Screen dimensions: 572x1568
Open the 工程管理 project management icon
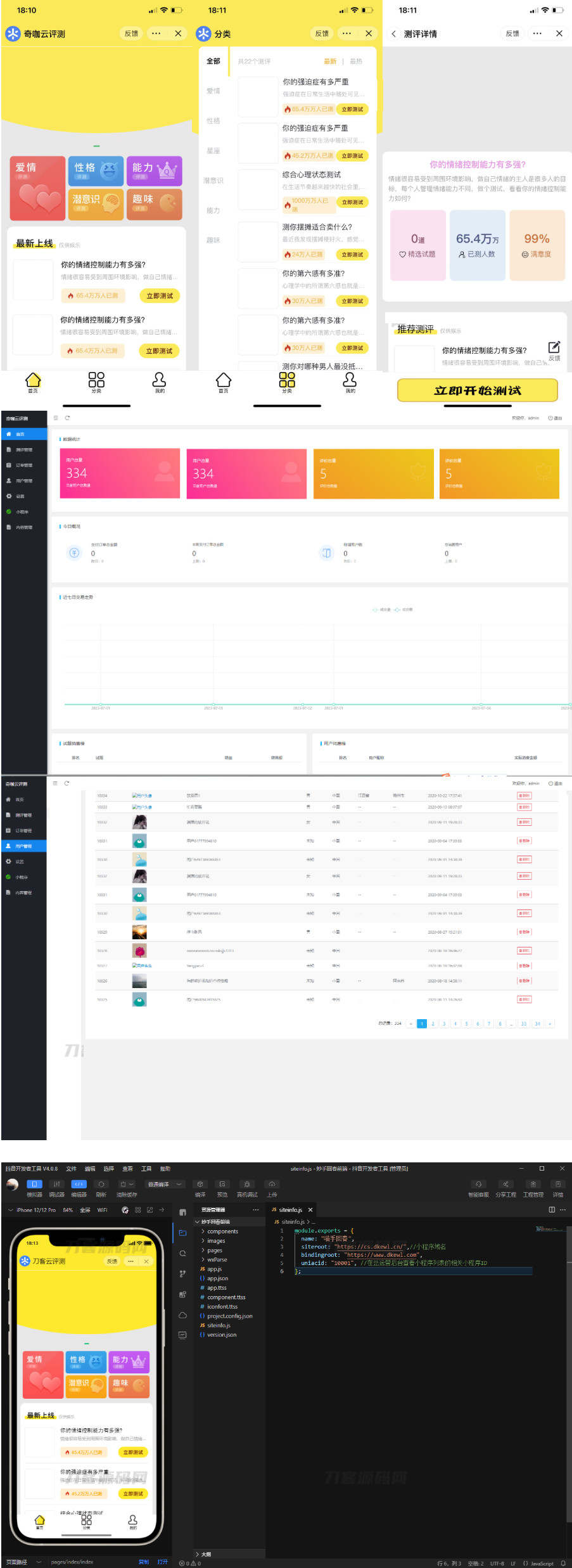click(533, 1185)
